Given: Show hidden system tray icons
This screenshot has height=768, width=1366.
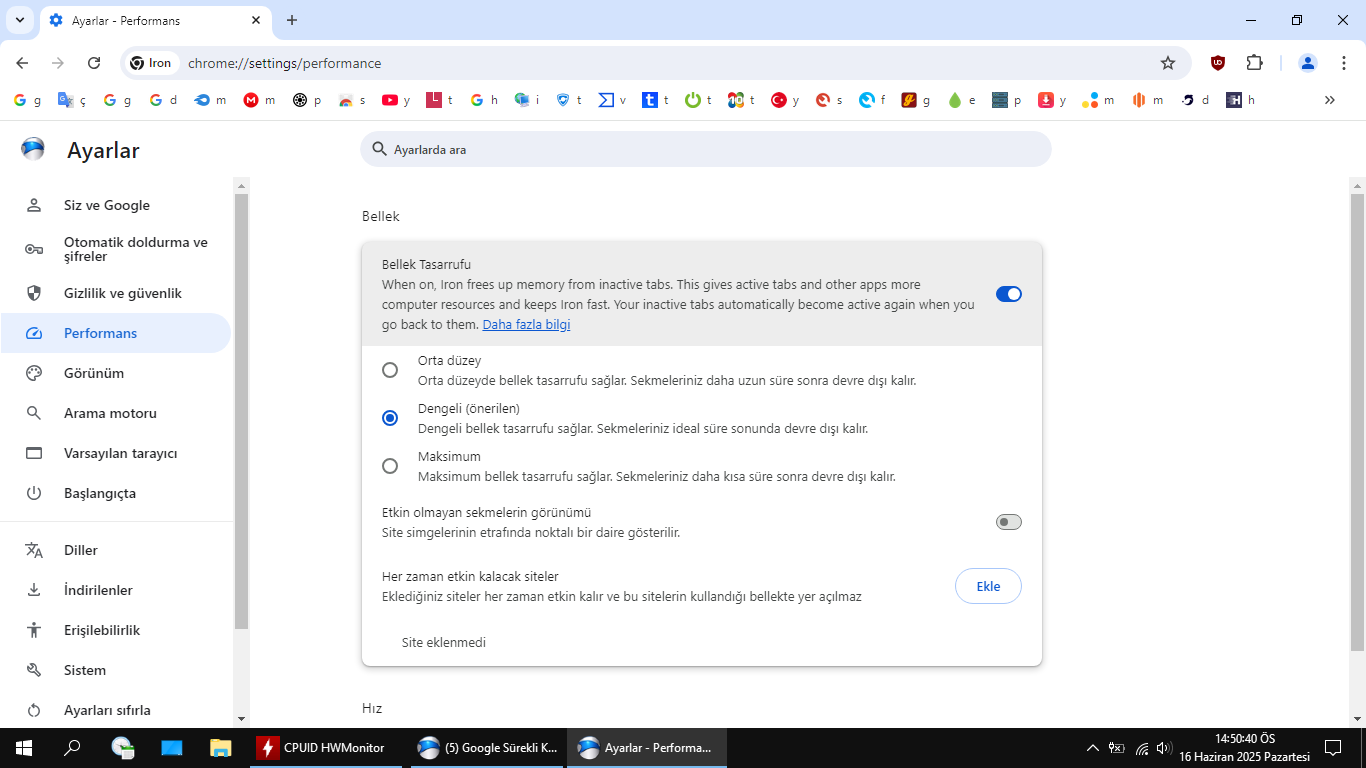Looking at the screenshot, I should point(1092,748).
